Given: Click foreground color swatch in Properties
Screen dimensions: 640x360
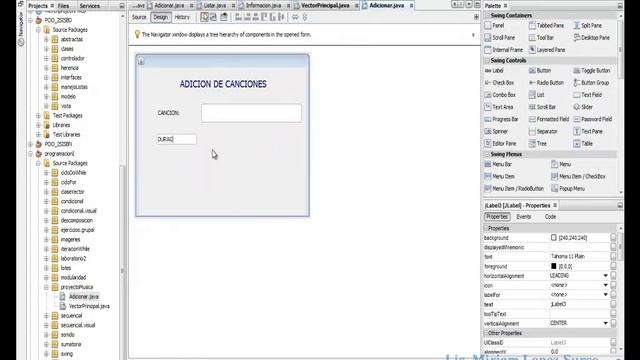Looking at the screenshot, I should coord(553,266).
